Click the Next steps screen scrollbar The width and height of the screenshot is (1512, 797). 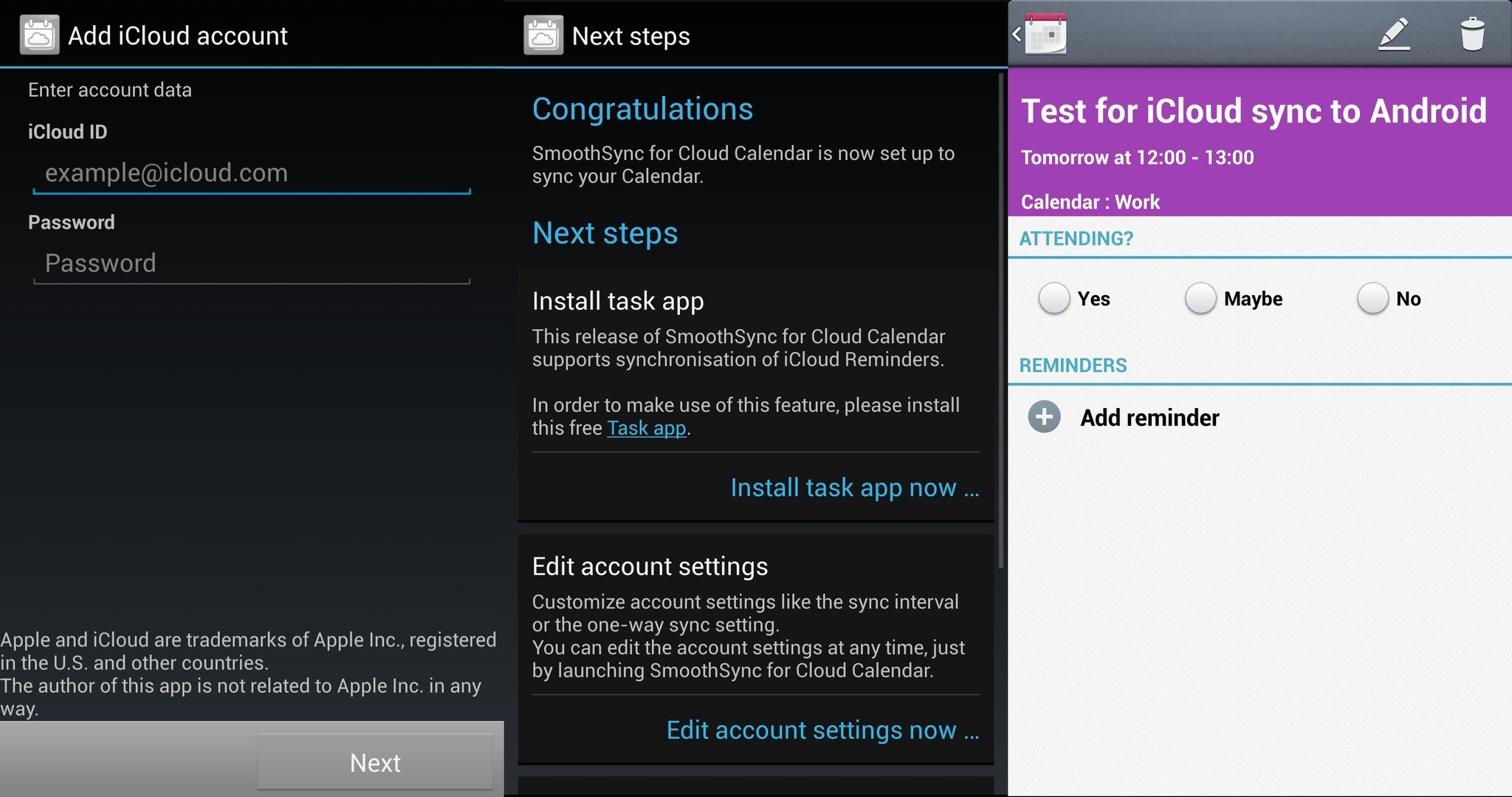point(1001,317)
